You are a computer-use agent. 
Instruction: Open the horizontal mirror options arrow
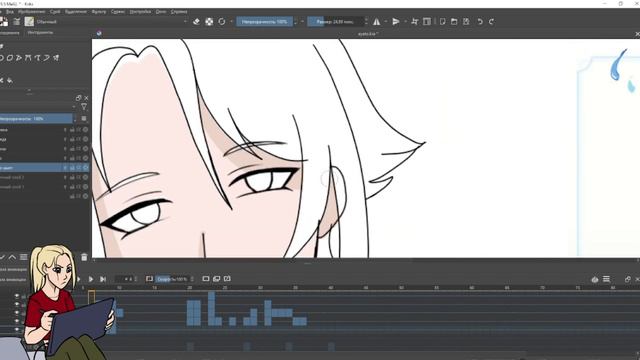(385, 22)
